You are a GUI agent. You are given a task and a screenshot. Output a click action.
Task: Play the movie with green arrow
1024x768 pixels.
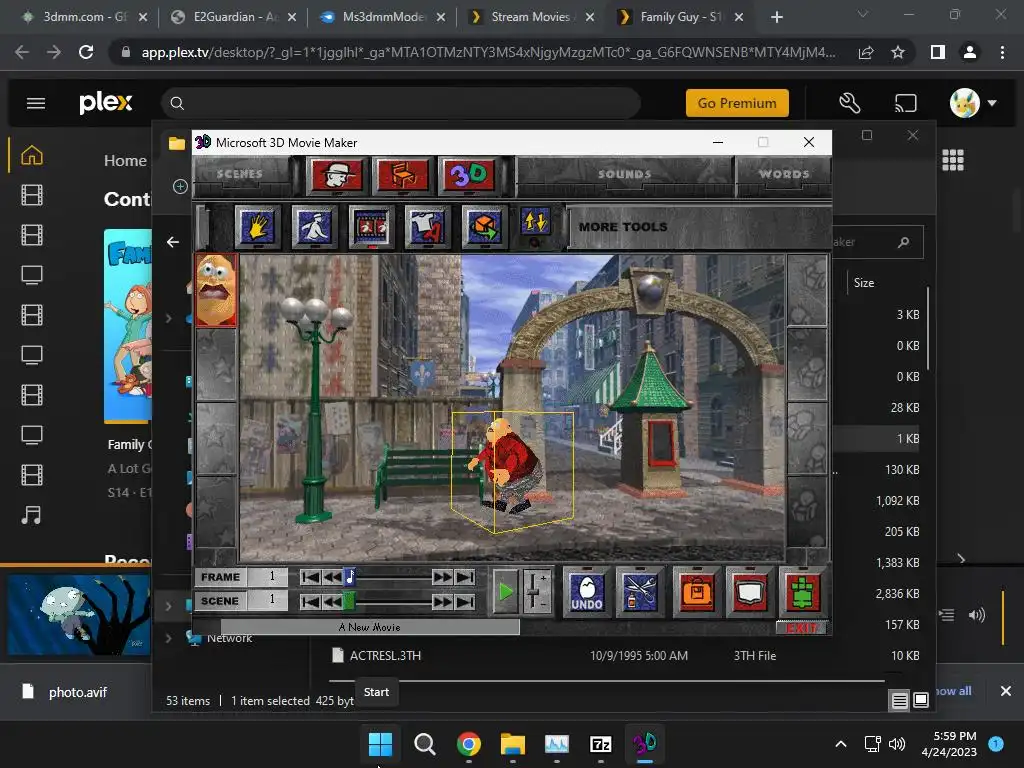tap(505, 592)
